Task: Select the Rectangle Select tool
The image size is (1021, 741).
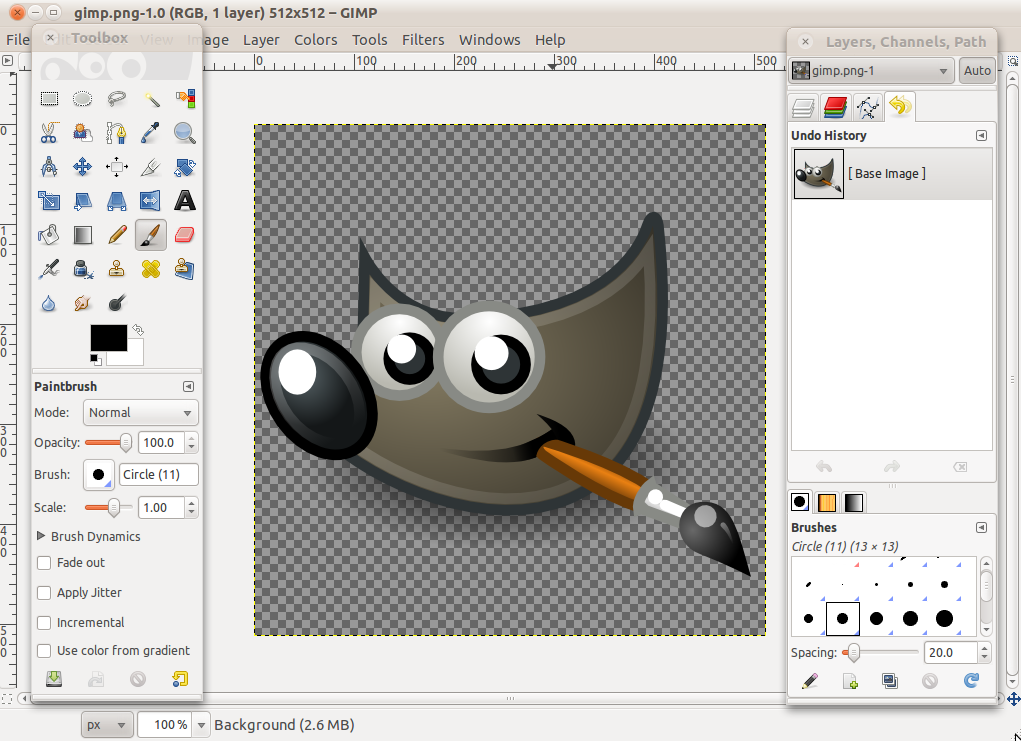Action: tap(49, 98)
